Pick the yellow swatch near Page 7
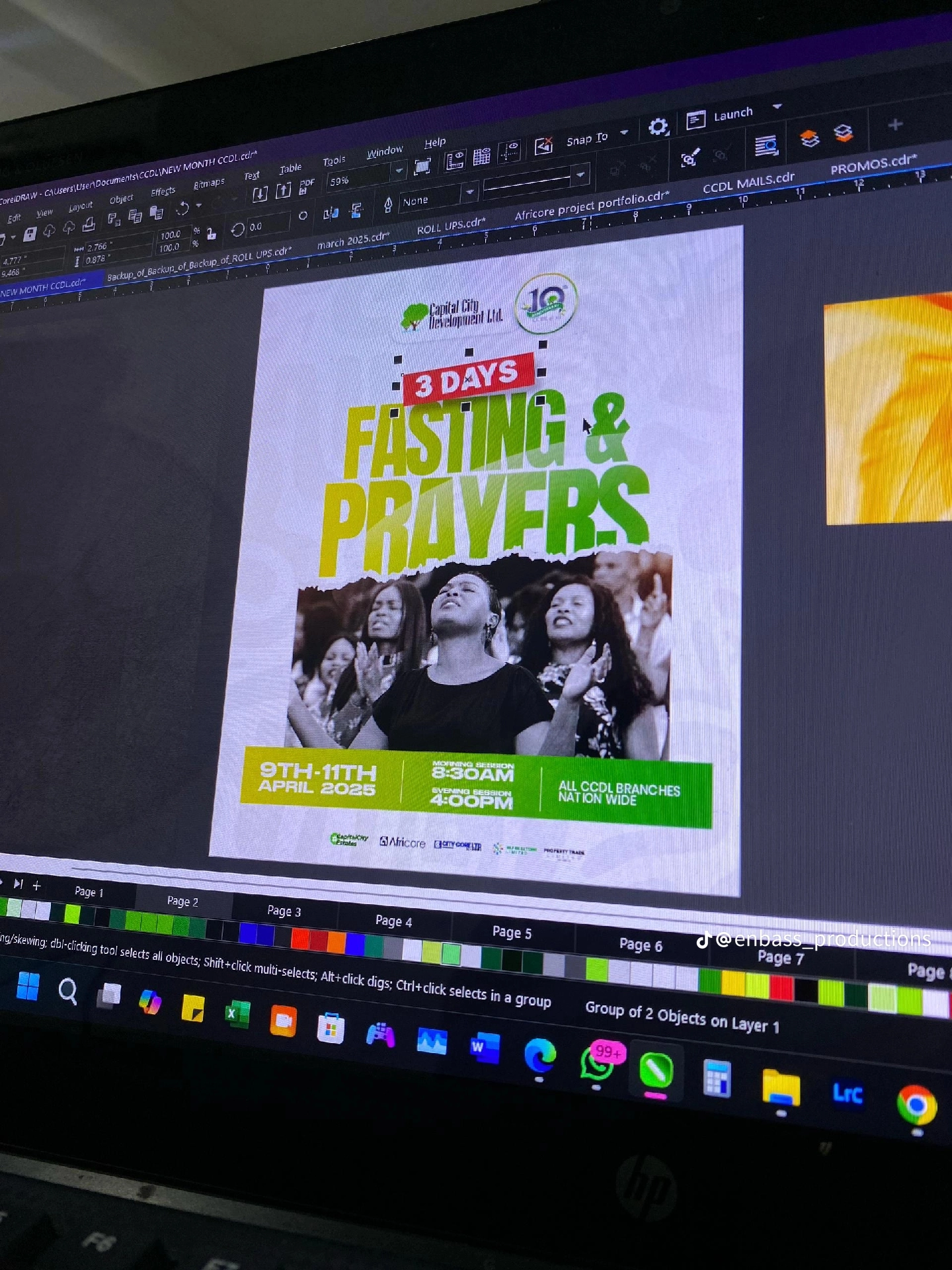The height and width of the screenshot is (1270, 952). coord(733,984)
